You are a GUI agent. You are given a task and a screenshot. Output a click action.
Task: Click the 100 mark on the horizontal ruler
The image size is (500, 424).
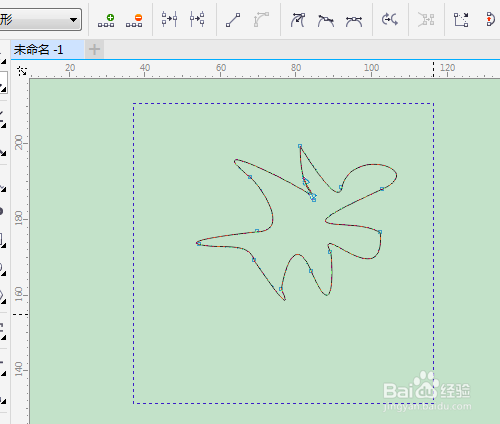(x=371, y=68)
